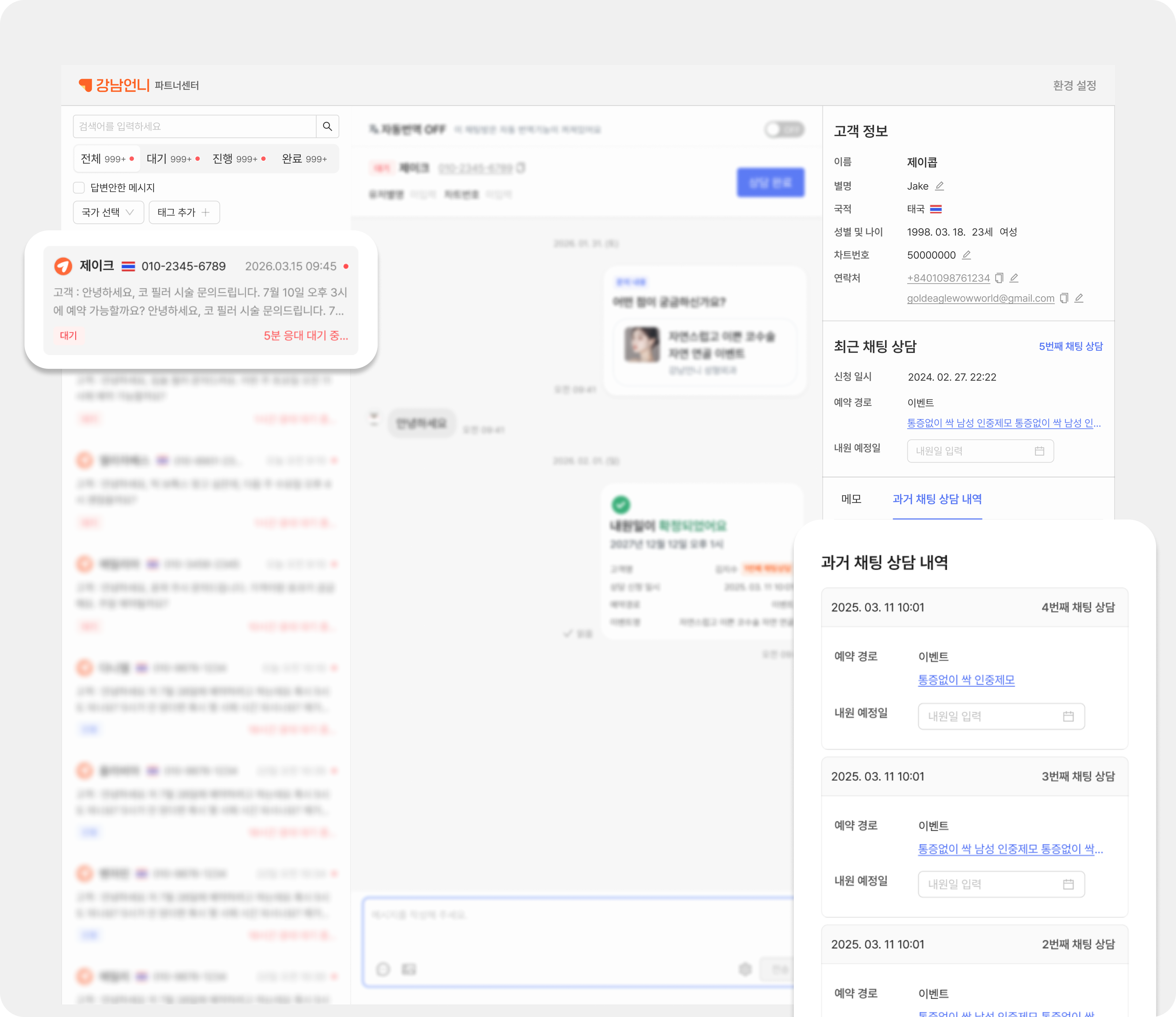The width and height of the screenshot is (1176, 1017).
Task: Copy the goldeaglewowworld email address
Action: point(1064,298)
